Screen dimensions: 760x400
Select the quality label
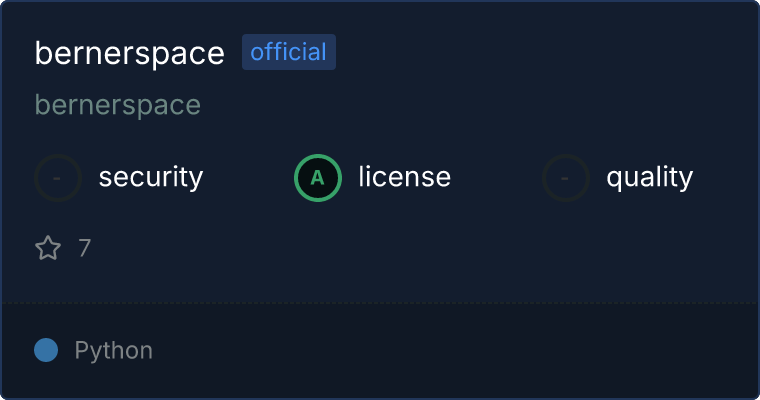click(649, 178)
